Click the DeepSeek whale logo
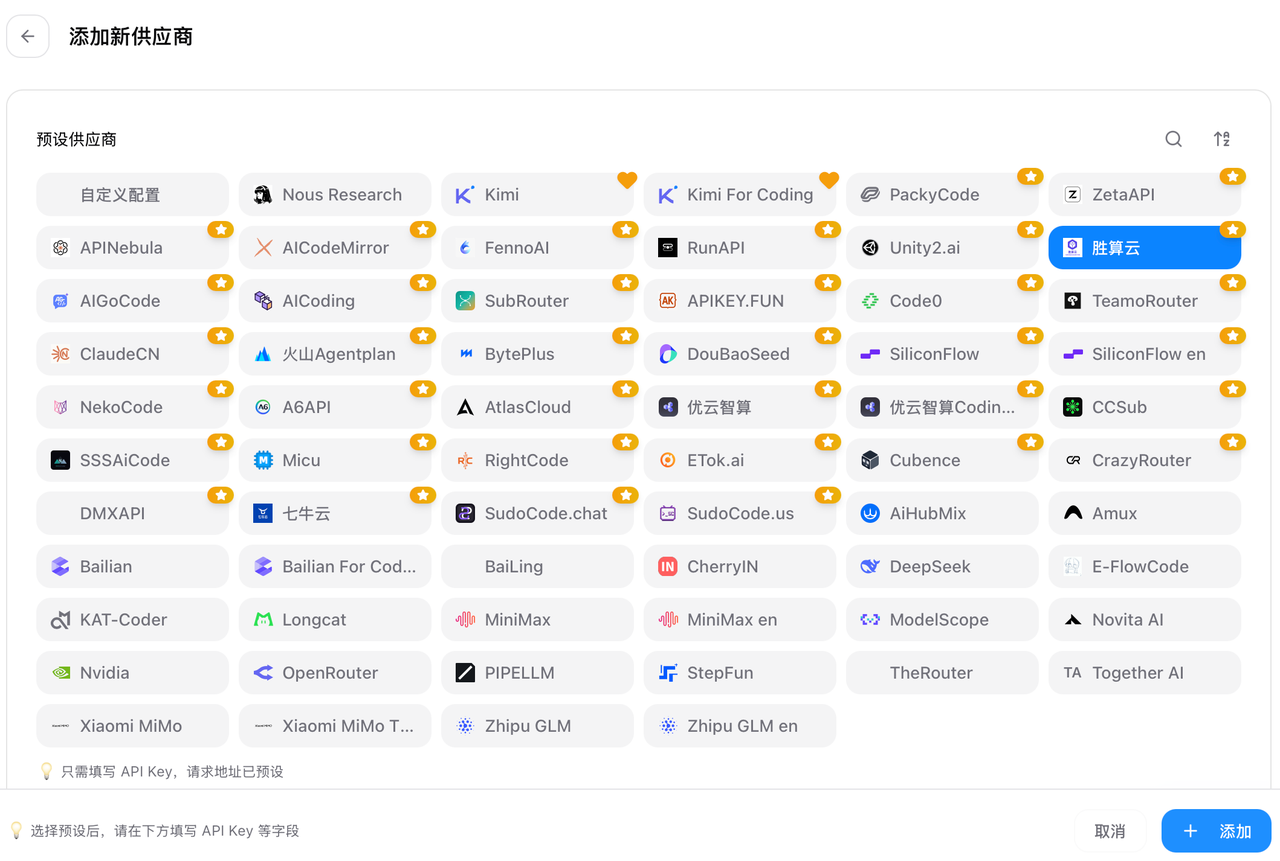Image resolution: width=1280 pixels, height=861 pixels. tap(870, 567)
